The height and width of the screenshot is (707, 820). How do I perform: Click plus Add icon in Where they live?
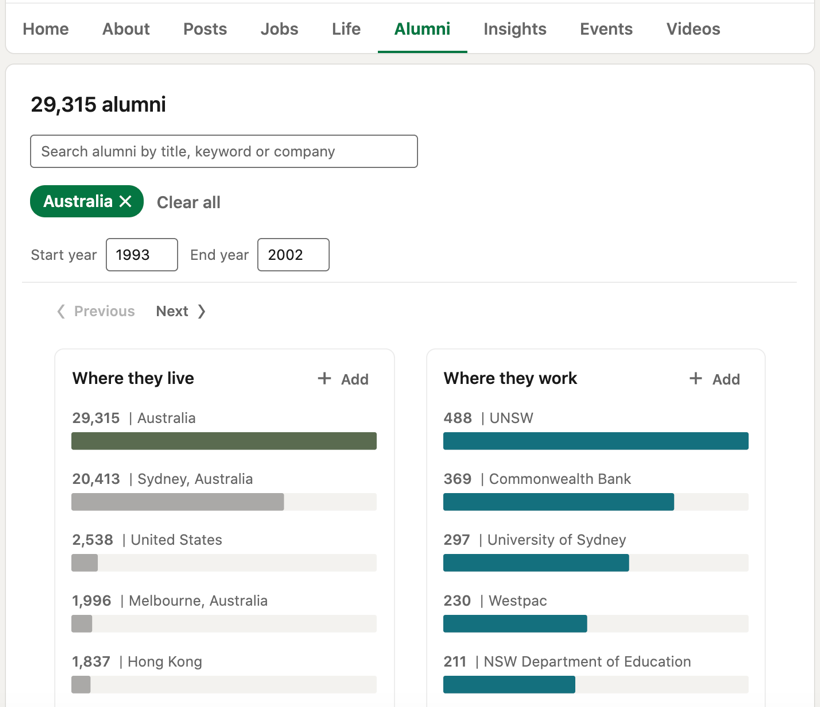pyautogui.click(x=324, y=379)
